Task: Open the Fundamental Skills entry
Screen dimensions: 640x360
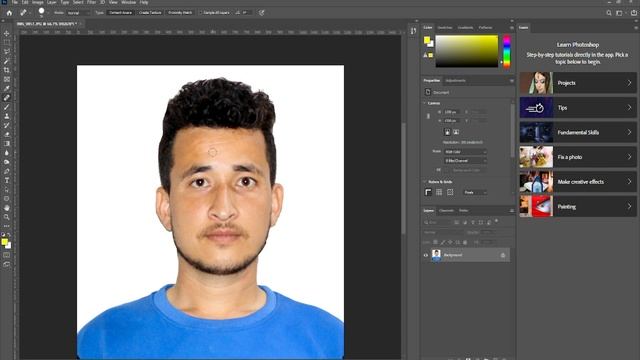Action: point(578,132)
